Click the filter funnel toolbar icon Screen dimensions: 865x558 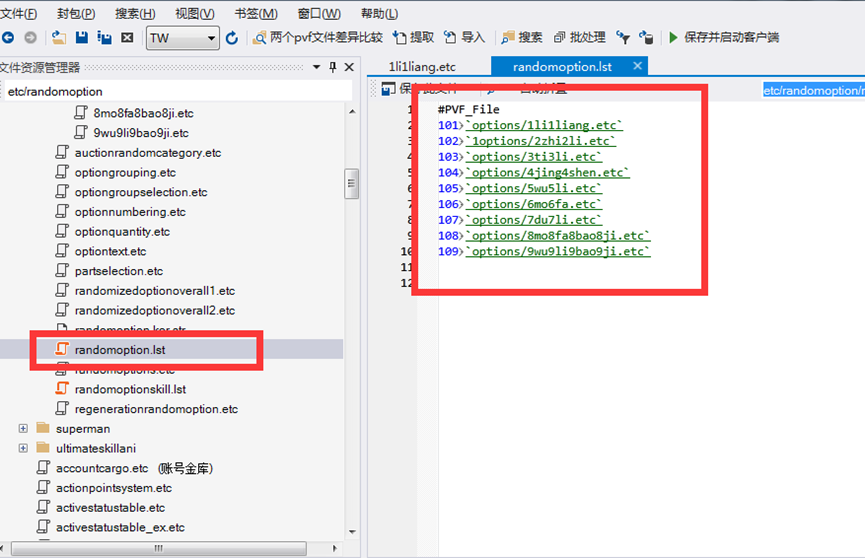622,38
